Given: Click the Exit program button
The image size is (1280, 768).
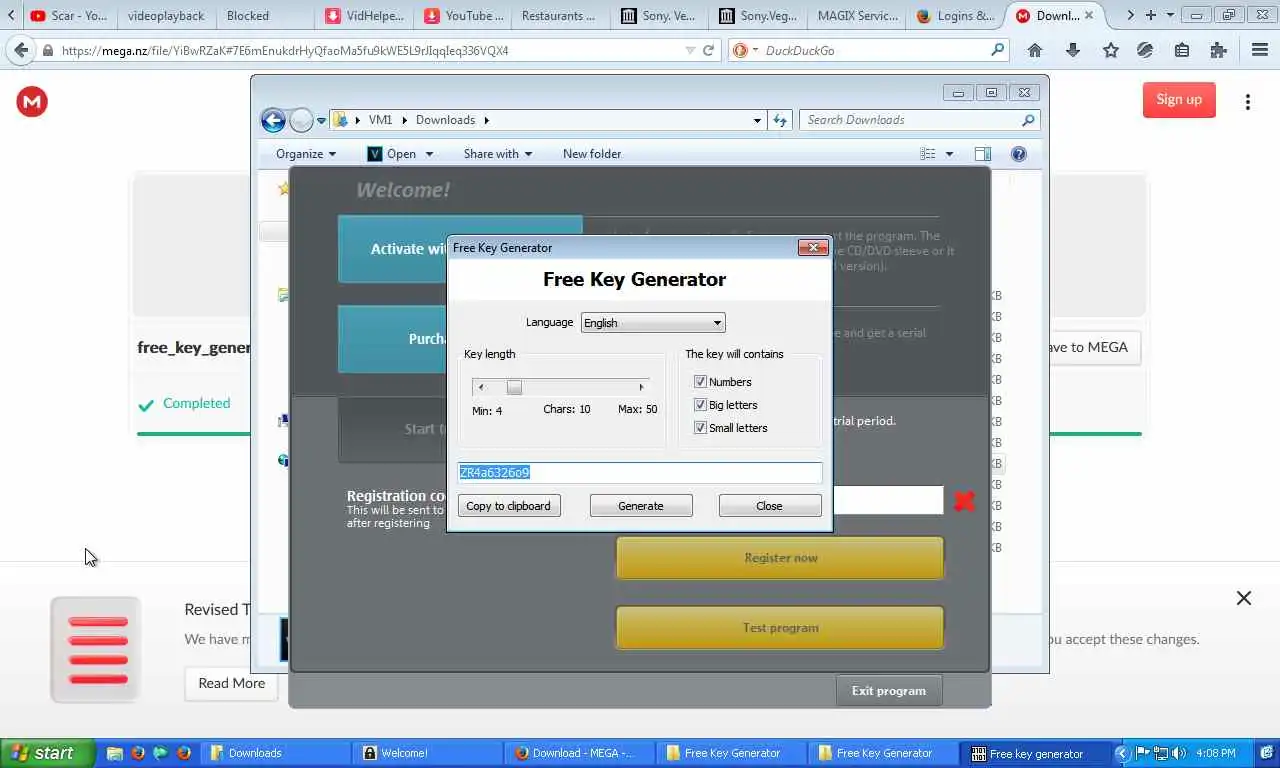Looking at the screenshot, I should tap(889, 691).
